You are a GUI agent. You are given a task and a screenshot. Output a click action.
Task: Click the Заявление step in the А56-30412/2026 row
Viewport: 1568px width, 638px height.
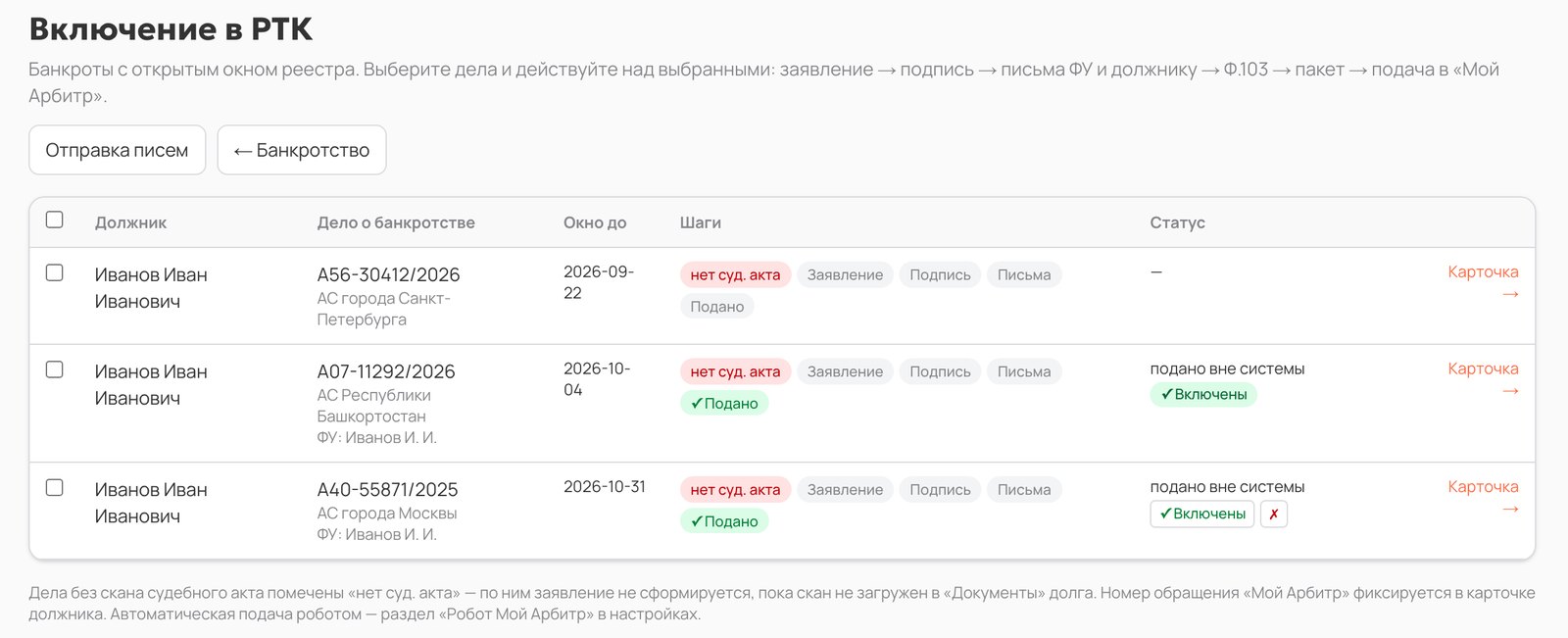845,274
